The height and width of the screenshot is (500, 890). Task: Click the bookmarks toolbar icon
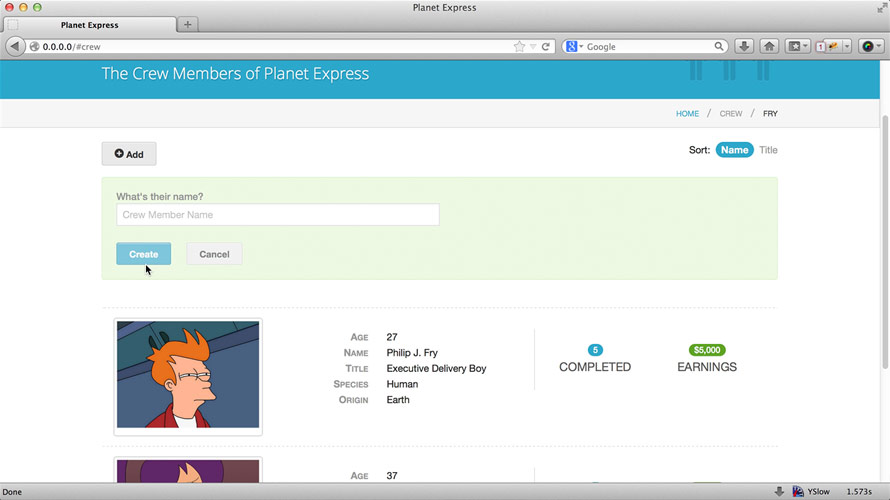coord(795,47)
